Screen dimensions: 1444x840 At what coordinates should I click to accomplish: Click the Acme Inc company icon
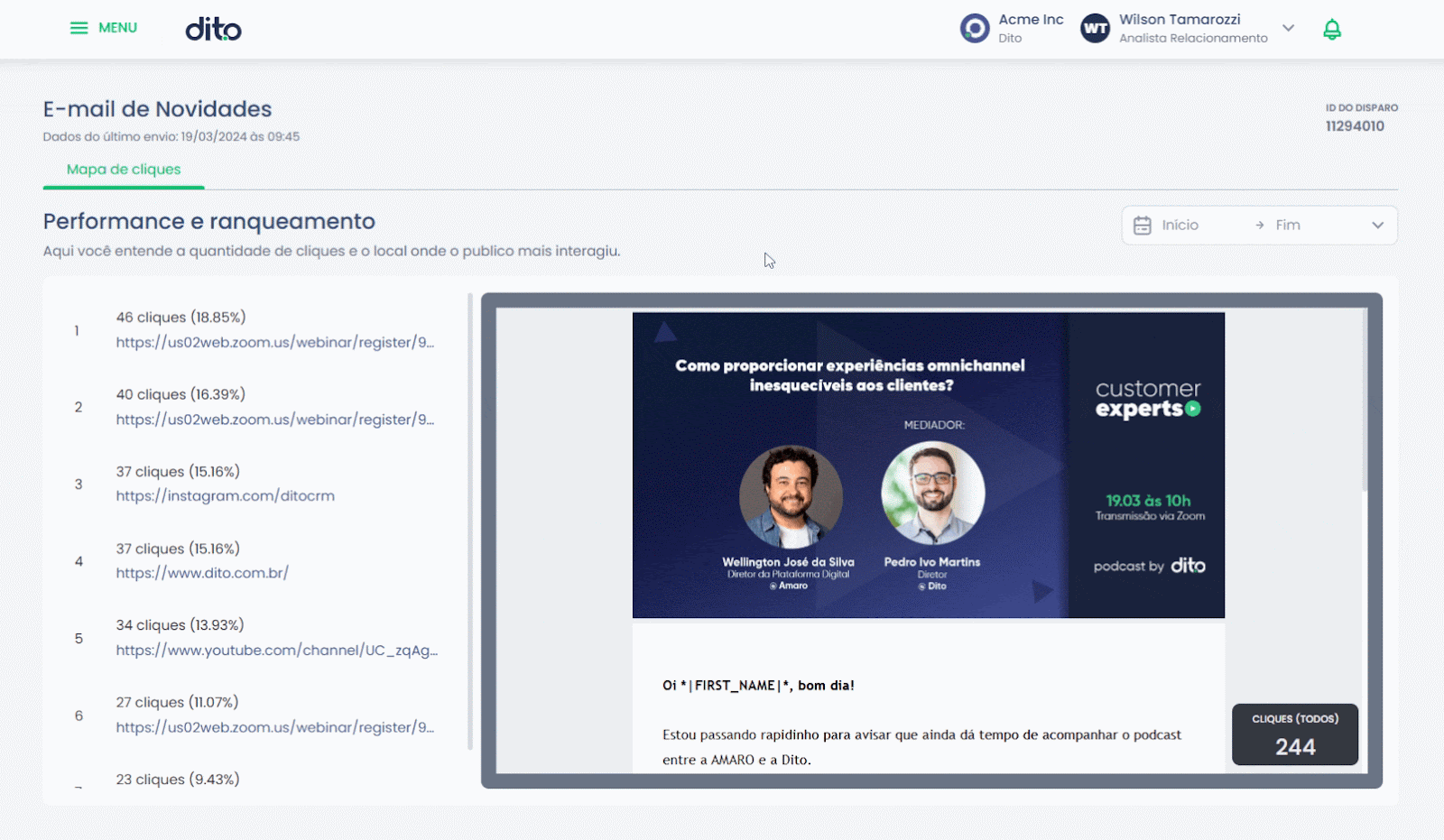[x=975, y=28]
